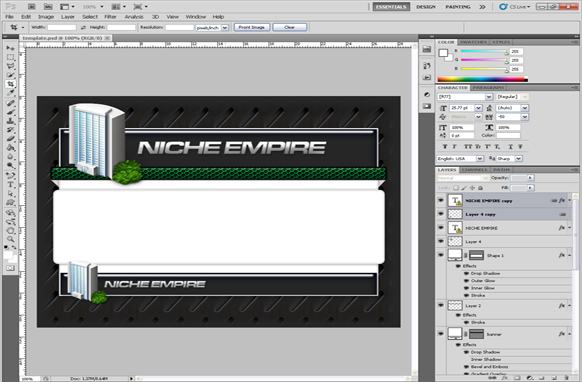Select the Rectangular Marquee tool
582x382 pixels.
click(x=10, y=57)
